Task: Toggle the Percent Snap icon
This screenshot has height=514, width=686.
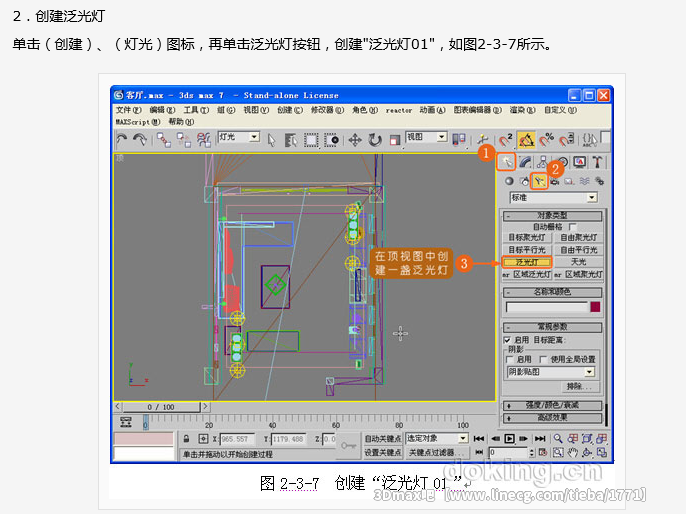Action: [x=546, y=140]
